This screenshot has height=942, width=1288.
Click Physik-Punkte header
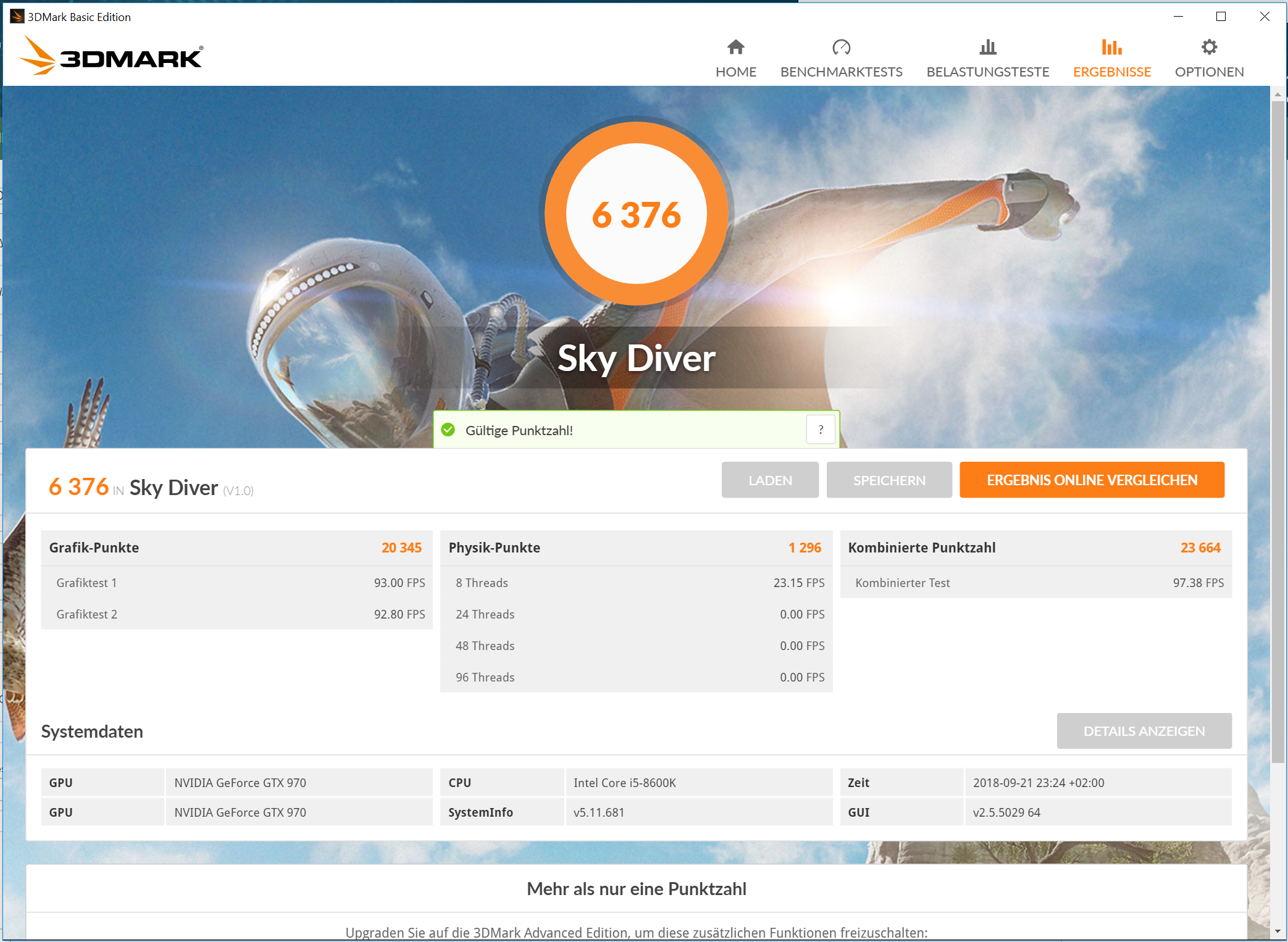click(x=636, y=548)
